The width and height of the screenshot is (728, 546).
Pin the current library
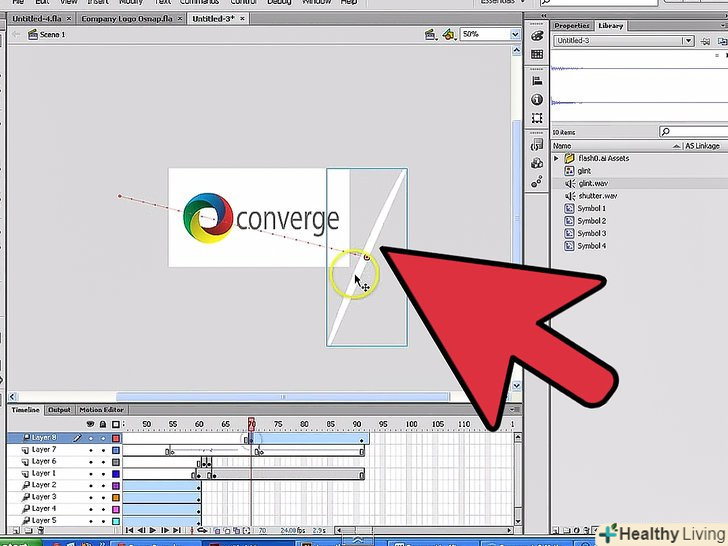(x=705, y=41)
